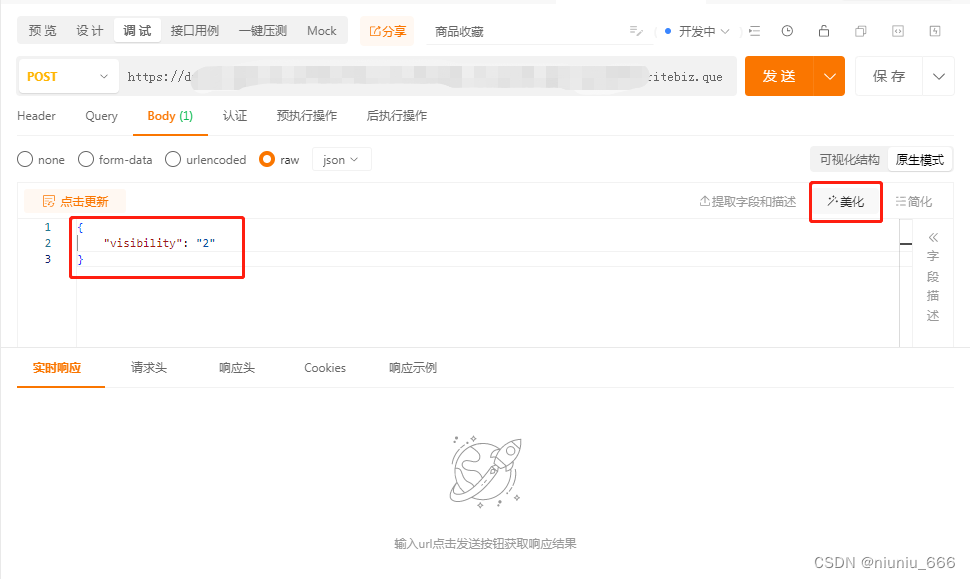This screenshot has height=579, width=970.
Task: Switch to the Query tab
Action: point(101,116)
